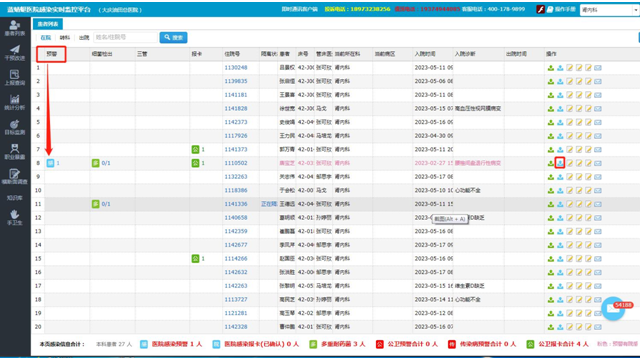Open admission number 1141828
The image size is (640, 360).
[236, 109]
